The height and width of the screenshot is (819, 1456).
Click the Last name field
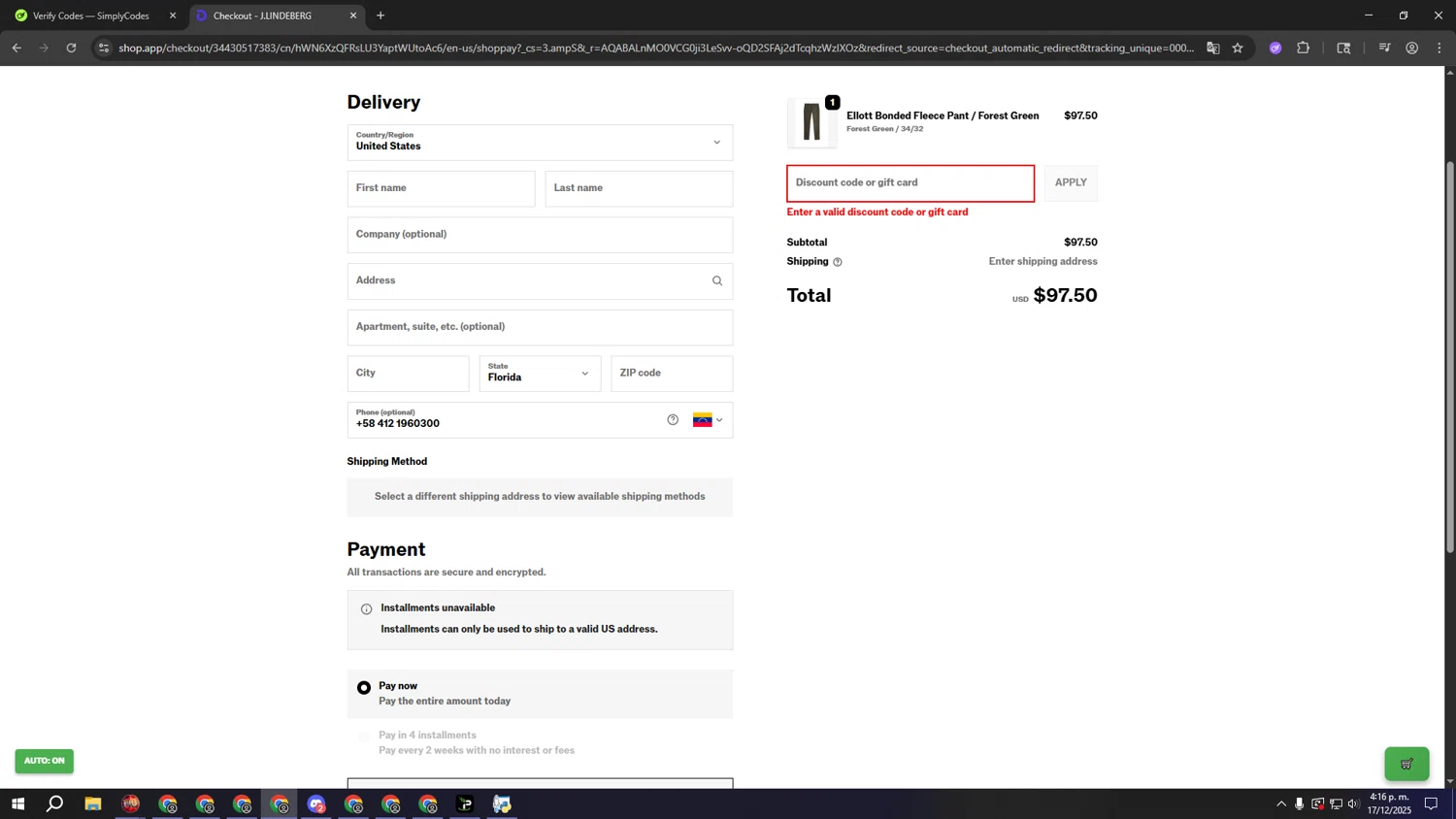coord(639,188)
